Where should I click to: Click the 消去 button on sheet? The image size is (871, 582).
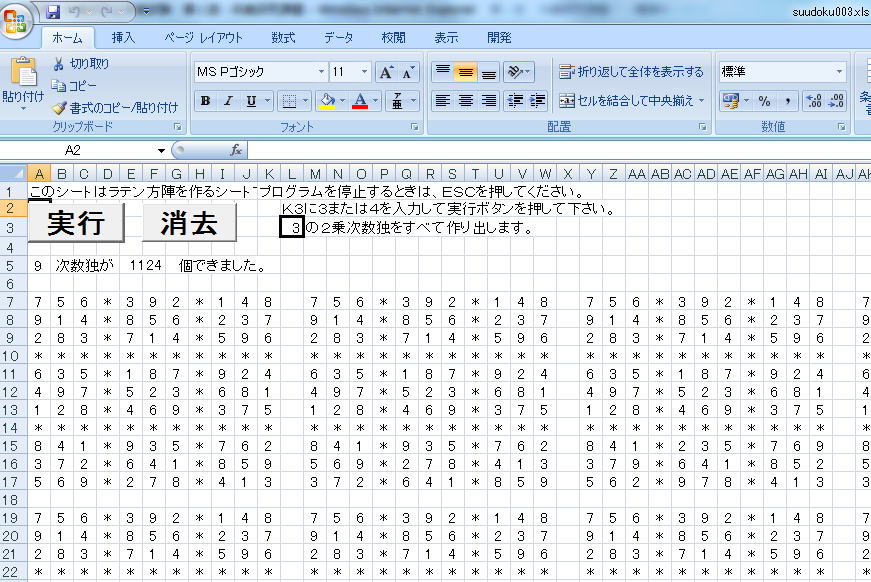click(189, 223)
